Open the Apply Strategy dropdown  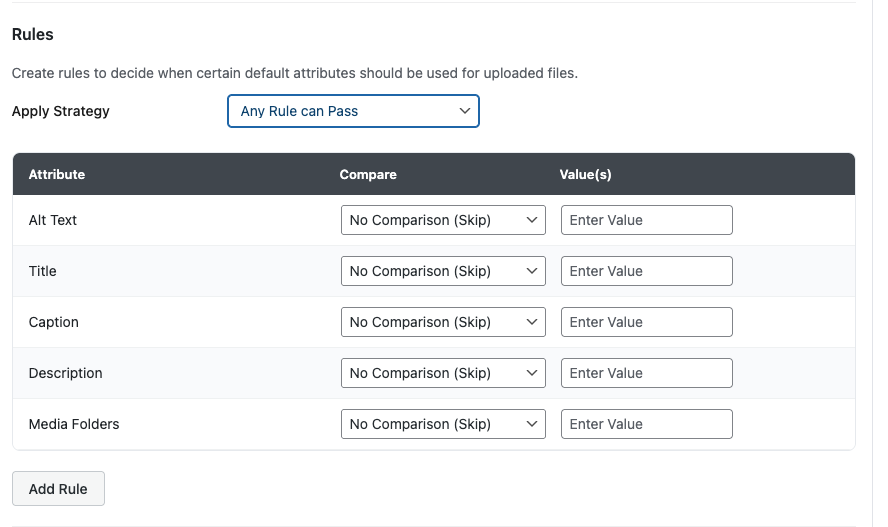pos(353,111)
